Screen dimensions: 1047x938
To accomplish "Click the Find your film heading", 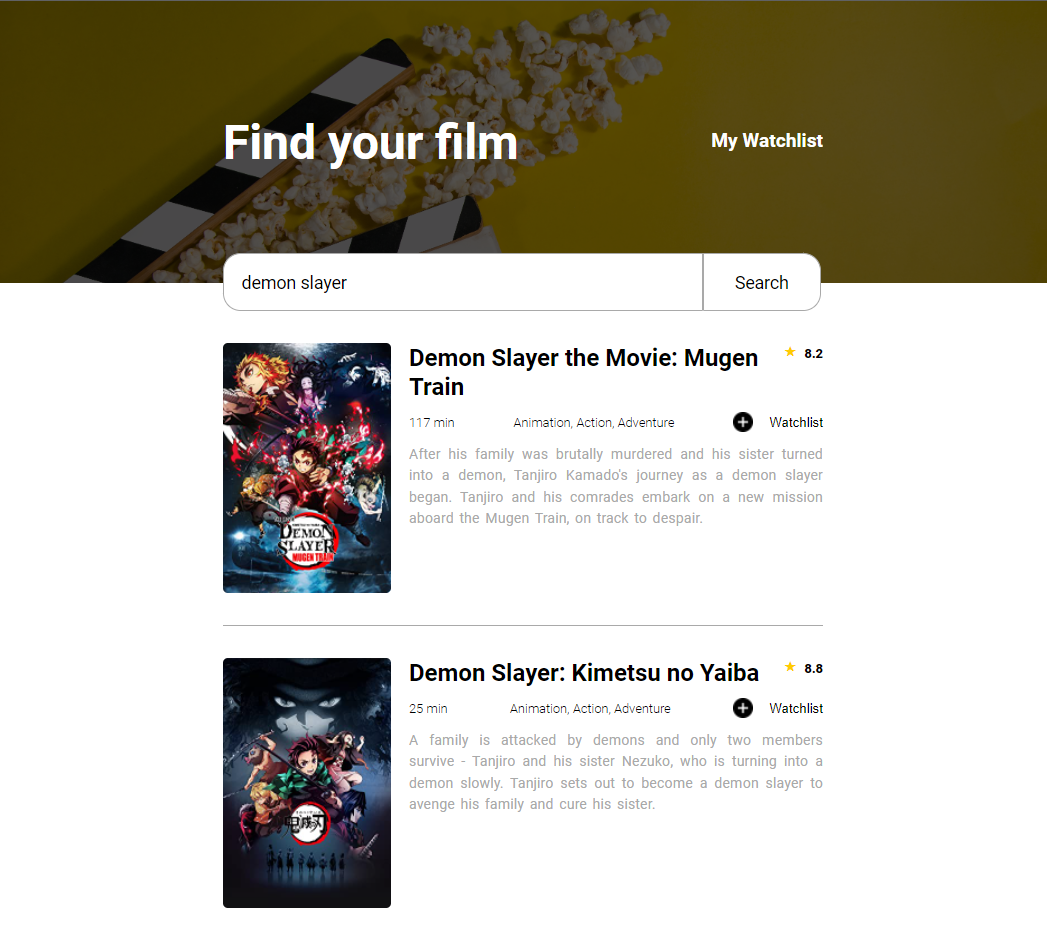I will [371, 143].
